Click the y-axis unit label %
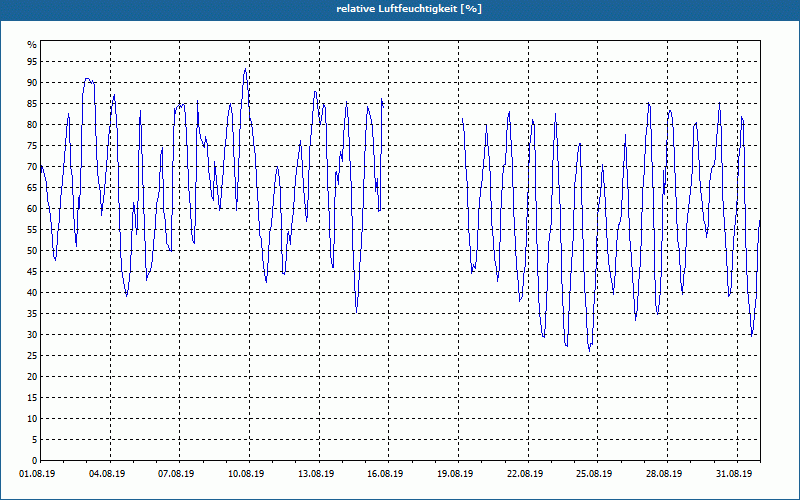Image resolution: width=800 pixels, height=500 pixels. point(32,45)
